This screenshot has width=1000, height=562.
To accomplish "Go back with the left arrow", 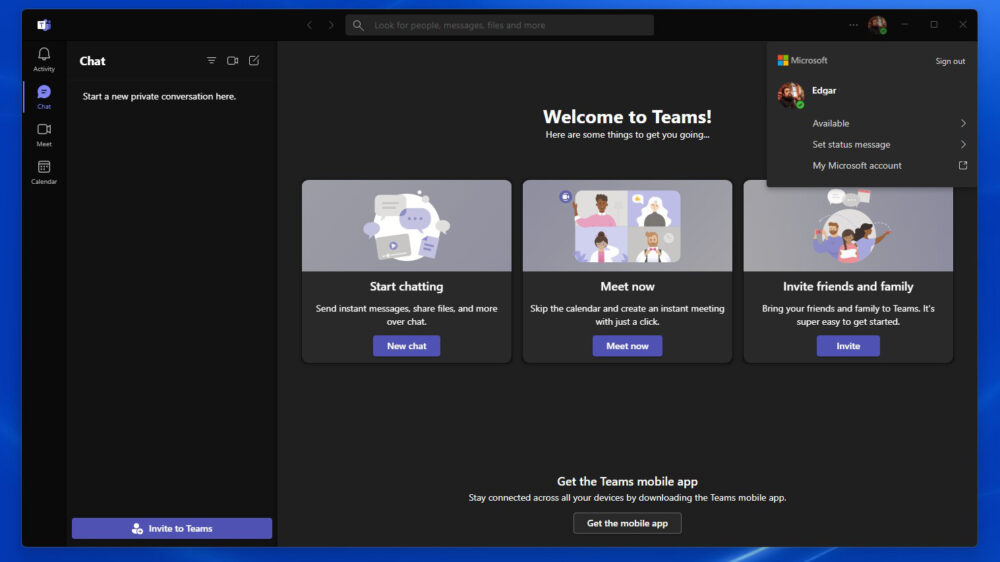I will pyautogui.click(x=309, y=25).
